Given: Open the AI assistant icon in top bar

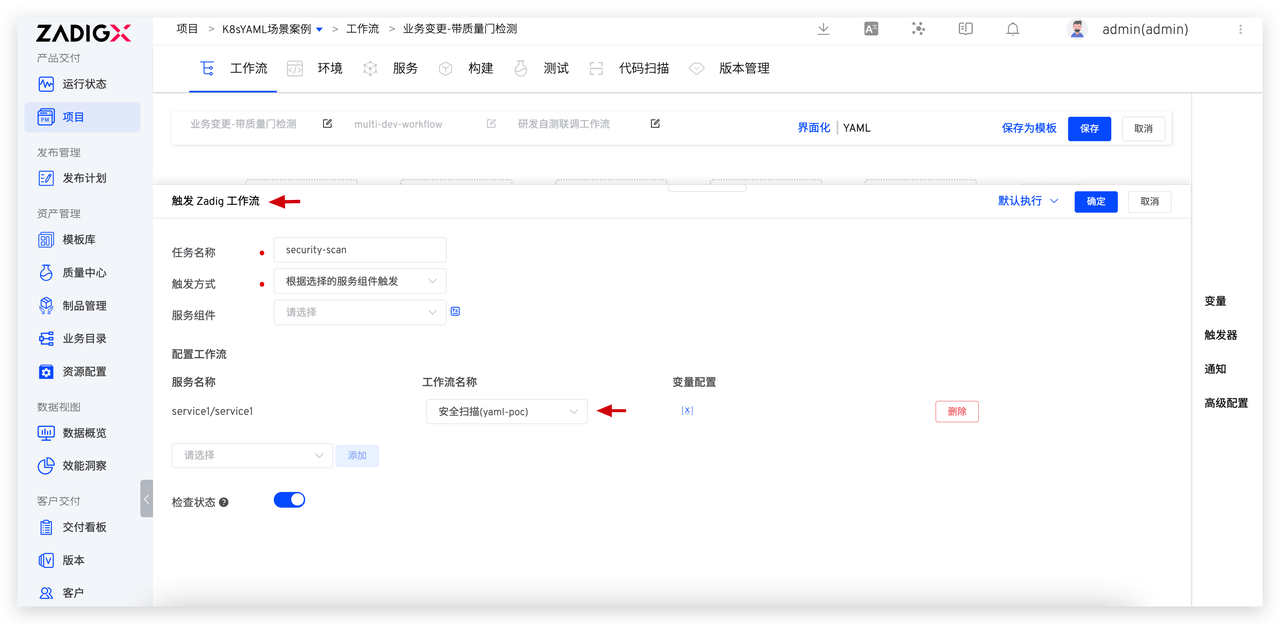Looking at the screenshot, I should click(918, 29).
